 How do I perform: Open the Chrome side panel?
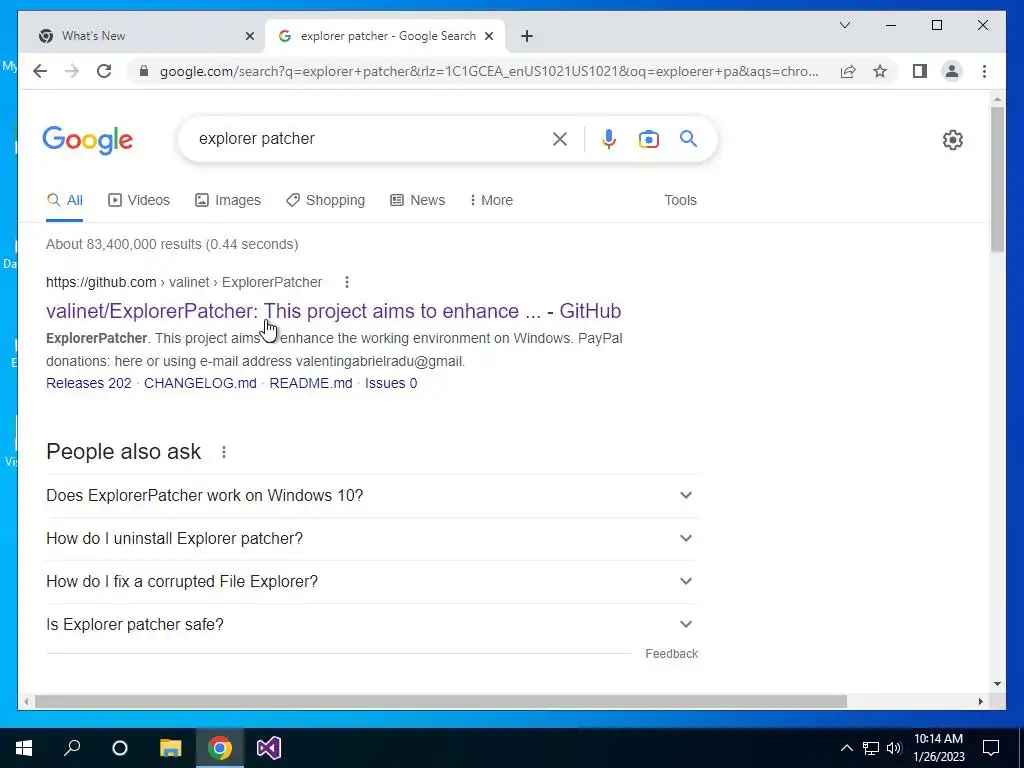[x=920, y=71]
